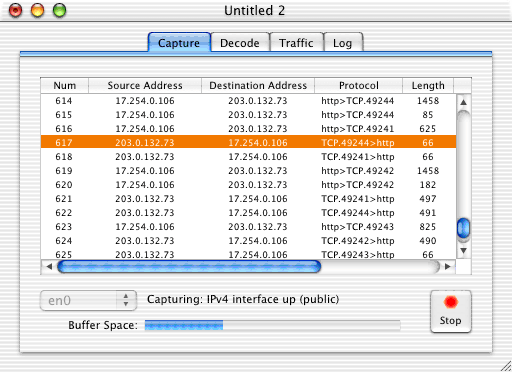This screenshot has height=372, width=512.
Task: Select packet row 622
Action: [248, 213]
